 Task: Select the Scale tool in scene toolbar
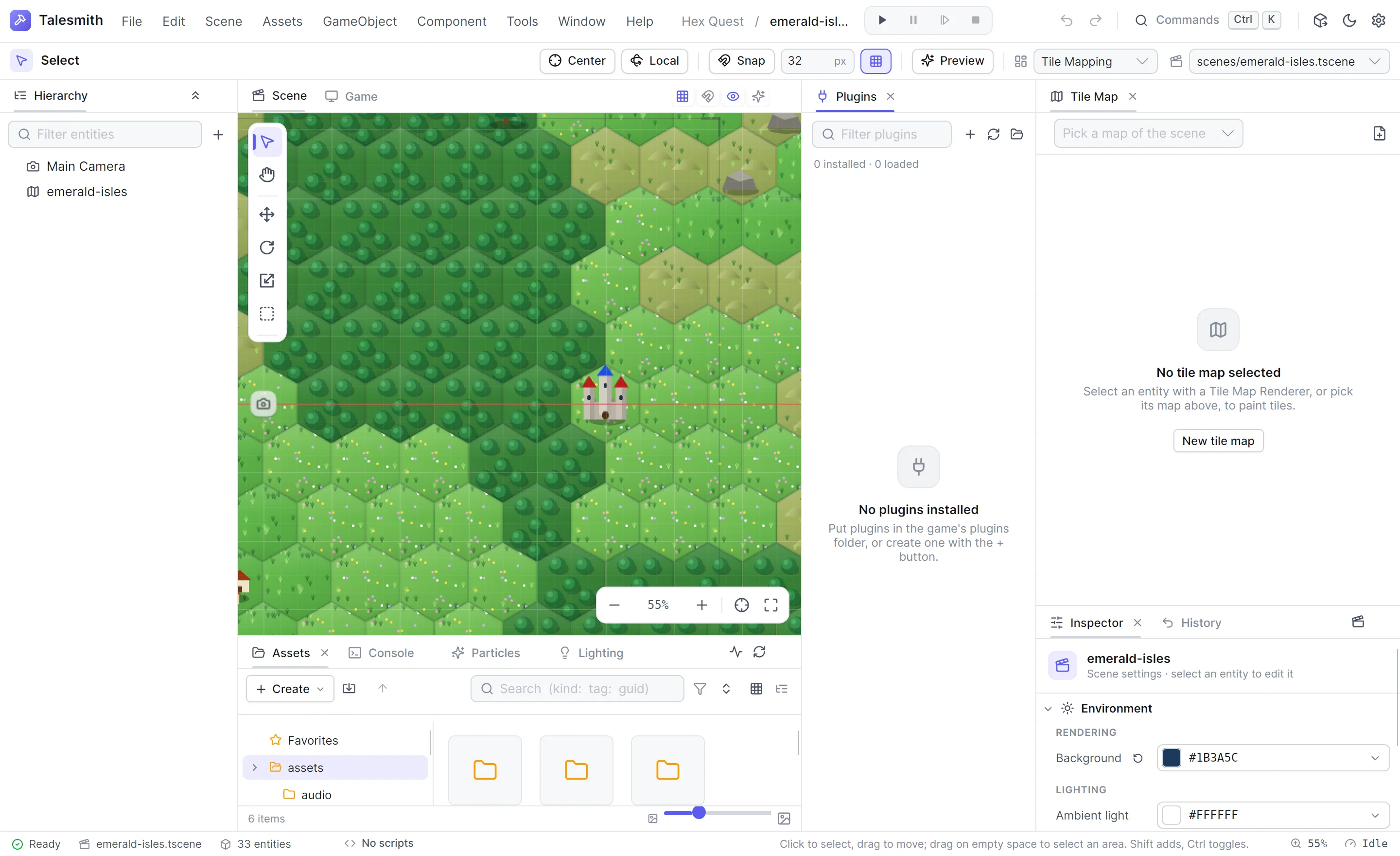266,280
